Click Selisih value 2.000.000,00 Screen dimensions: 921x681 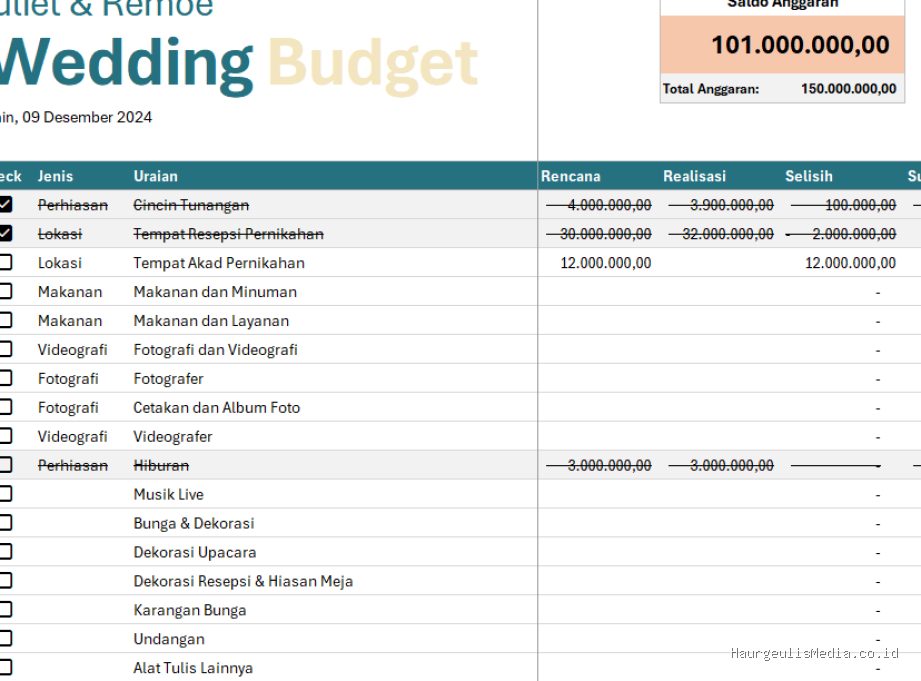pos(853,234)
